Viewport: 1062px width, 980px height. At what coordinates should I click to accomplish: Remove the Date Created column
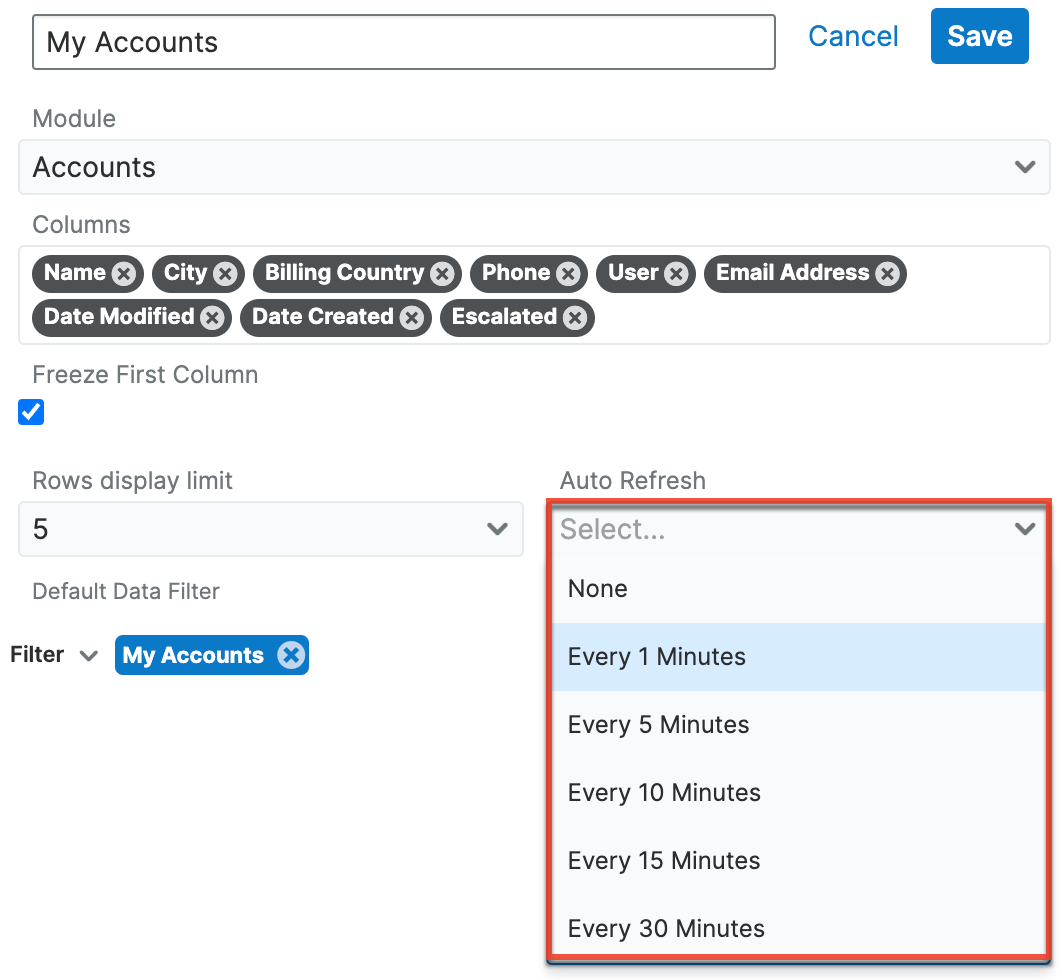click(x=411, y=318)
